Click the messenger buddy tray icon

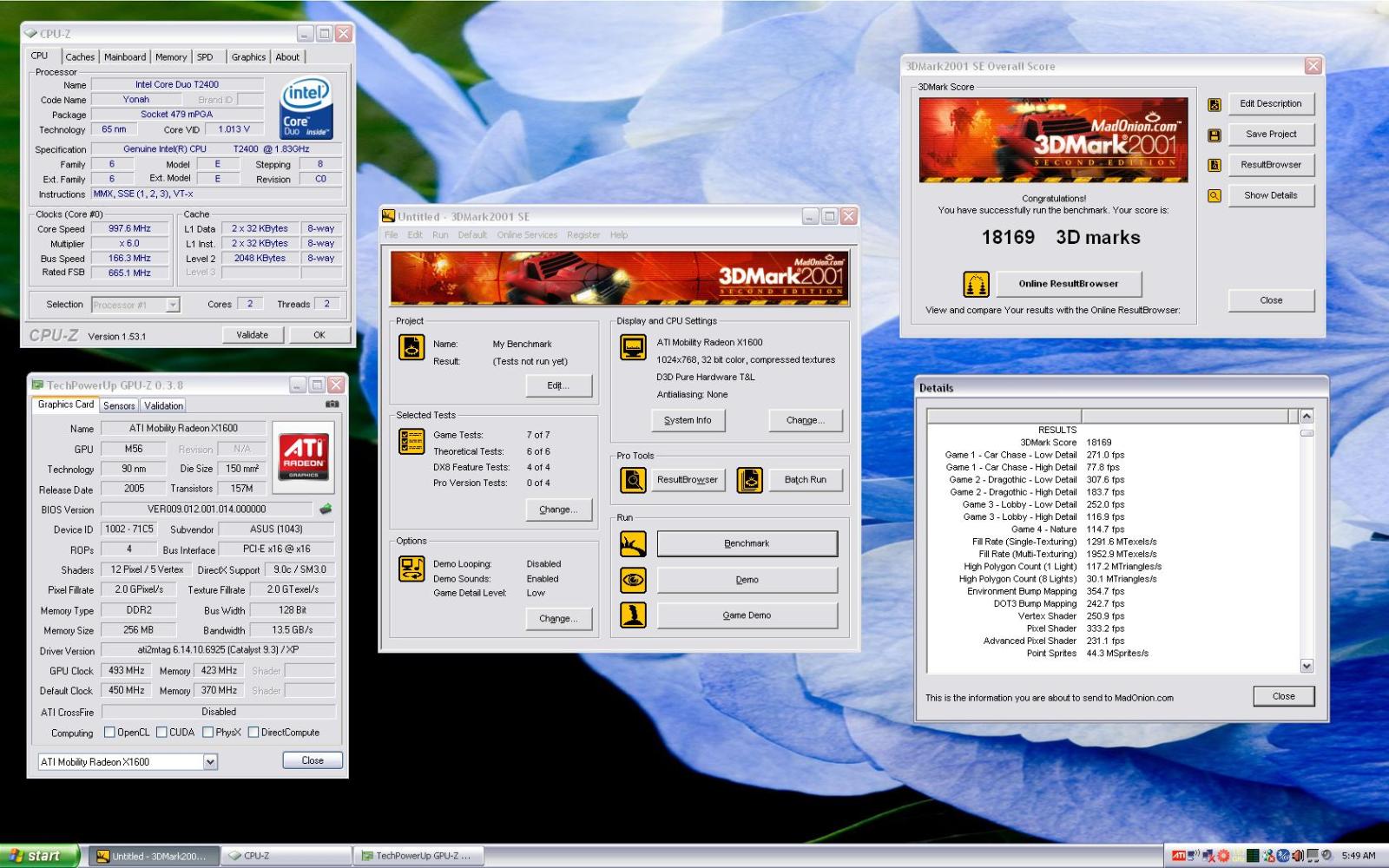1268,856
